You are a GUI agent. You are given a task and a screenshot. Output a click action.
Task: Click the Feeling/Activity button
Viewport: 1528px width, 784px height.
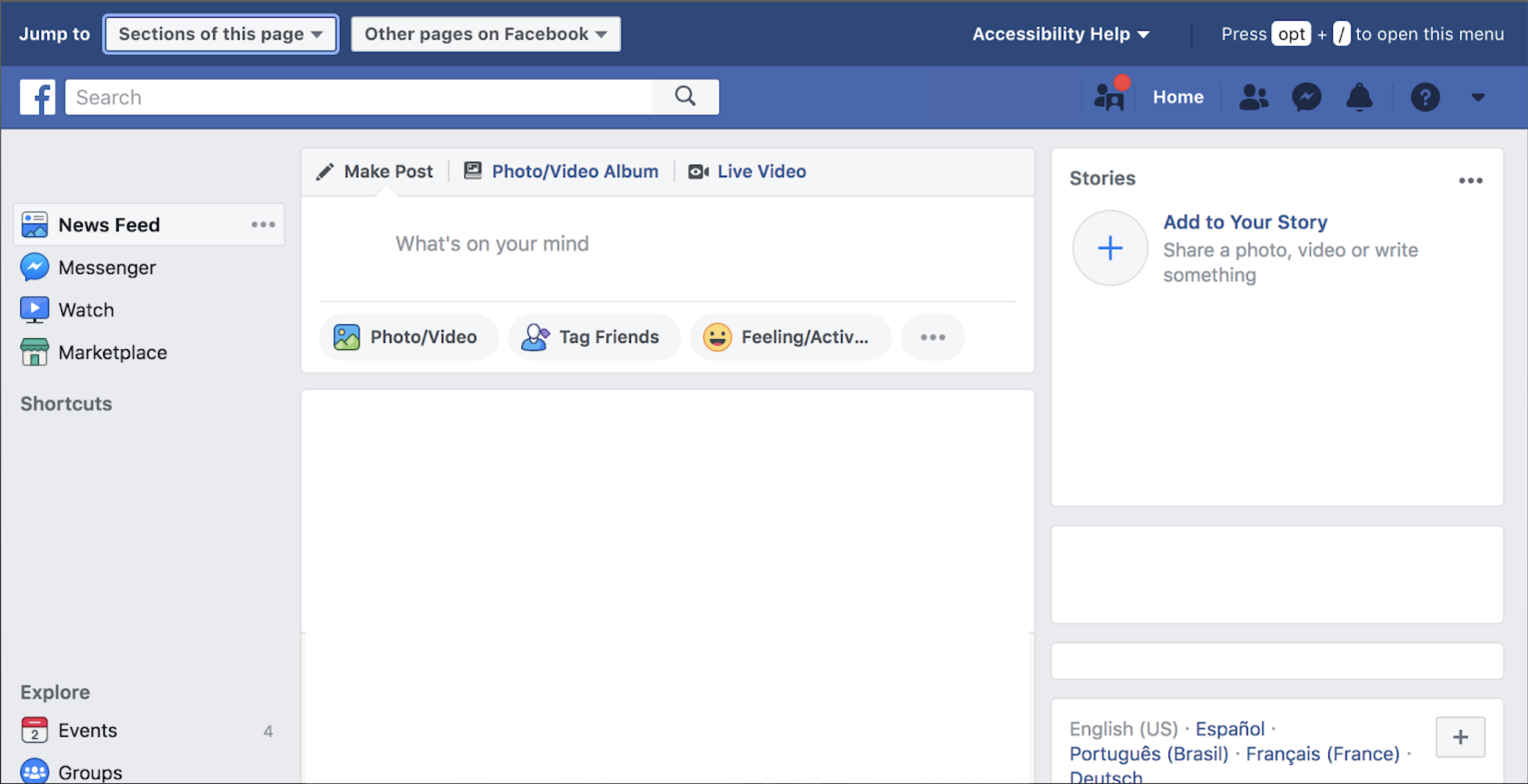tap(791, 337)
